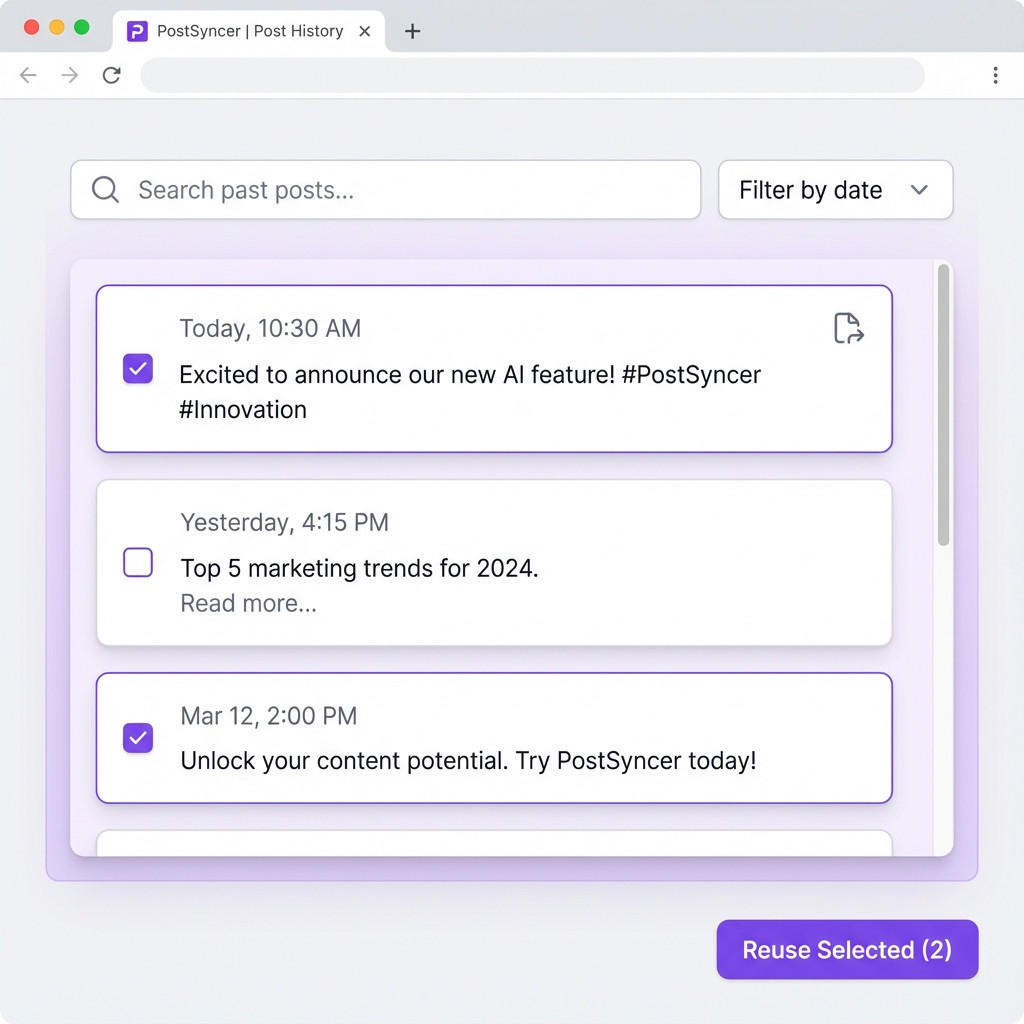This screenshot has width=1024, height=1024.
Task: Click the Reuse Selected (2) button
Action: coord(847,950)
